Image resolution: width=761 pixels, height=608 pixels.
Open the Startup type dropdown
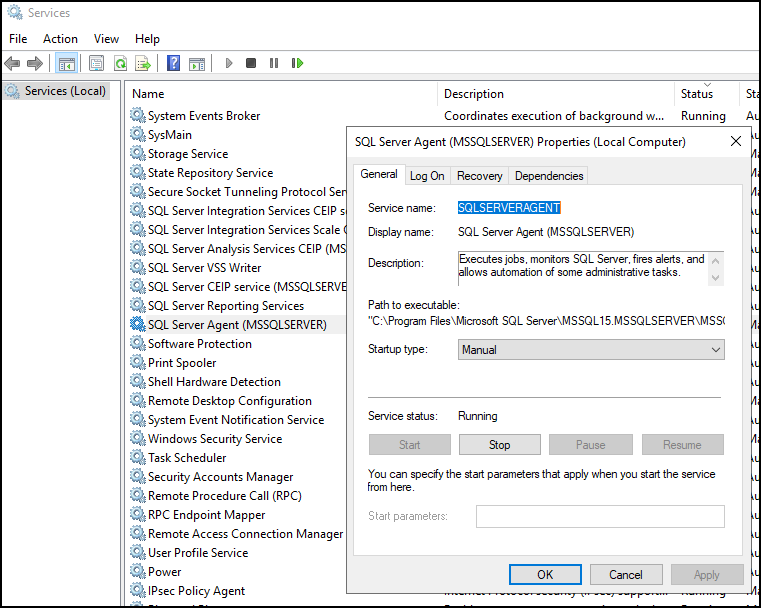591,349
